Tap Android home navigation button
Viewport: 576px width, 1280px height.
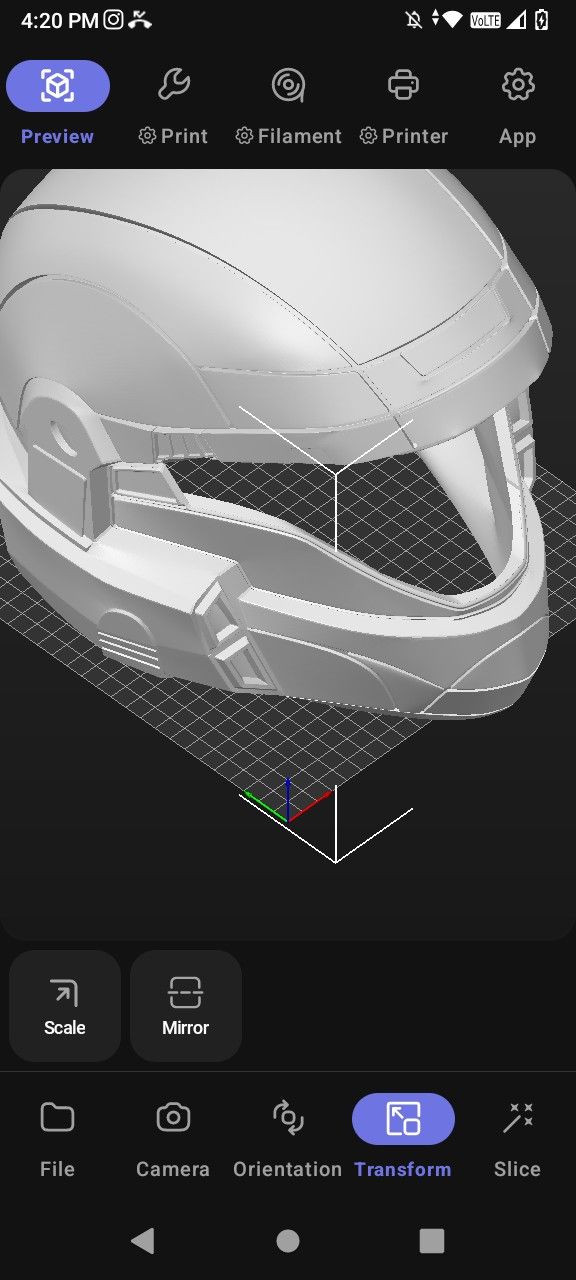tap(288, 1241)
